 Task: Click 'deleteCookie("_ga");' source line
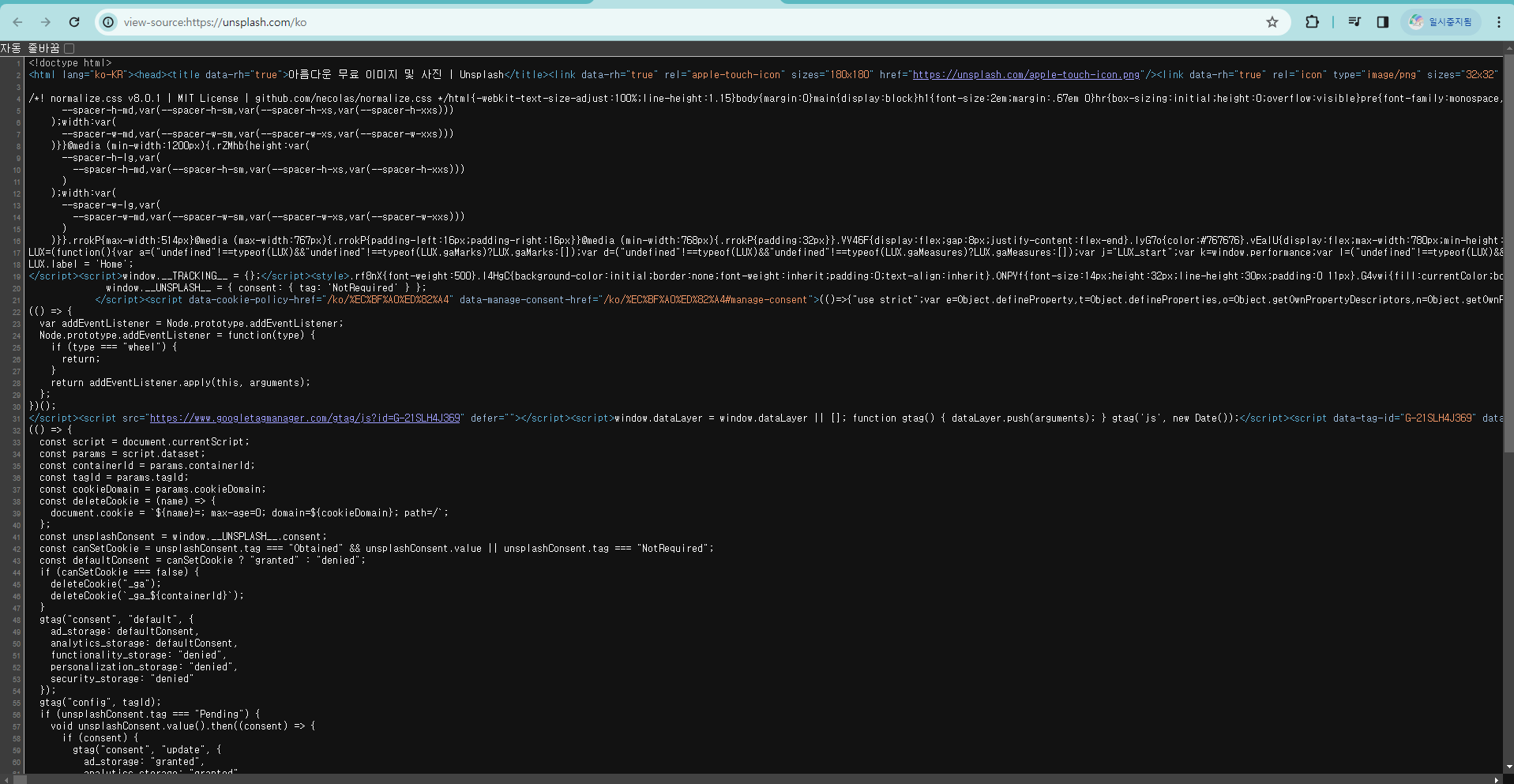[x=106, y=584]
